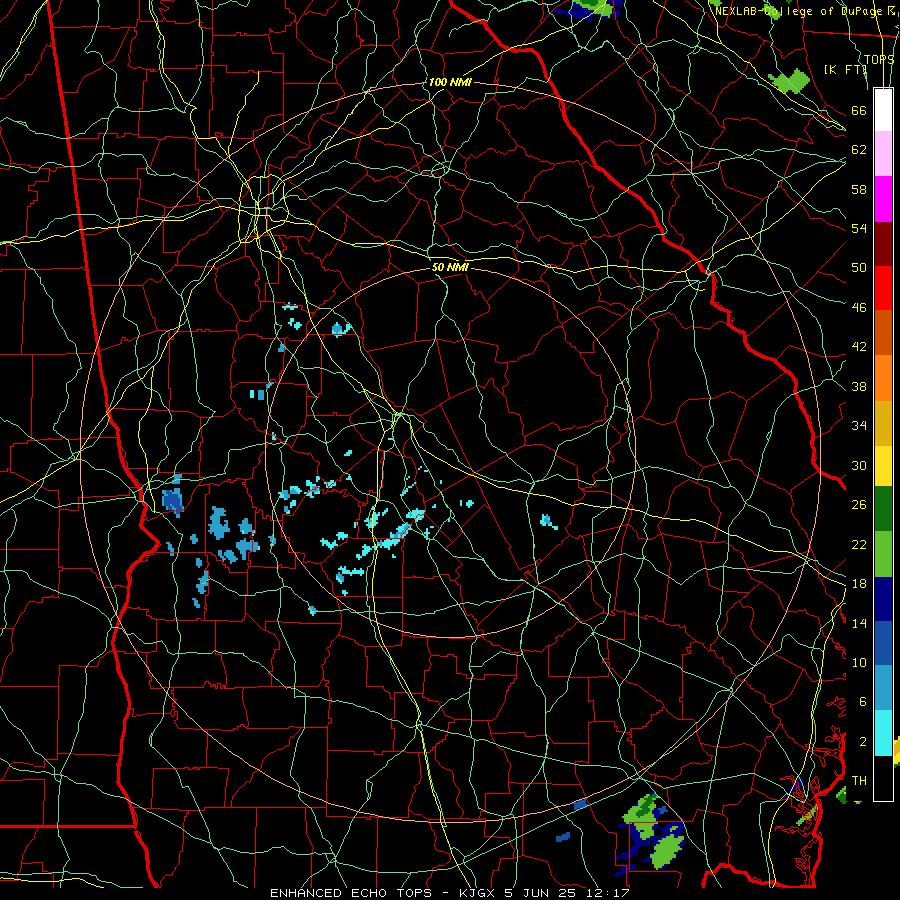900x900 pixels.
Task: Select the dark orange legend swatch
Action: [x=883, y=332]
